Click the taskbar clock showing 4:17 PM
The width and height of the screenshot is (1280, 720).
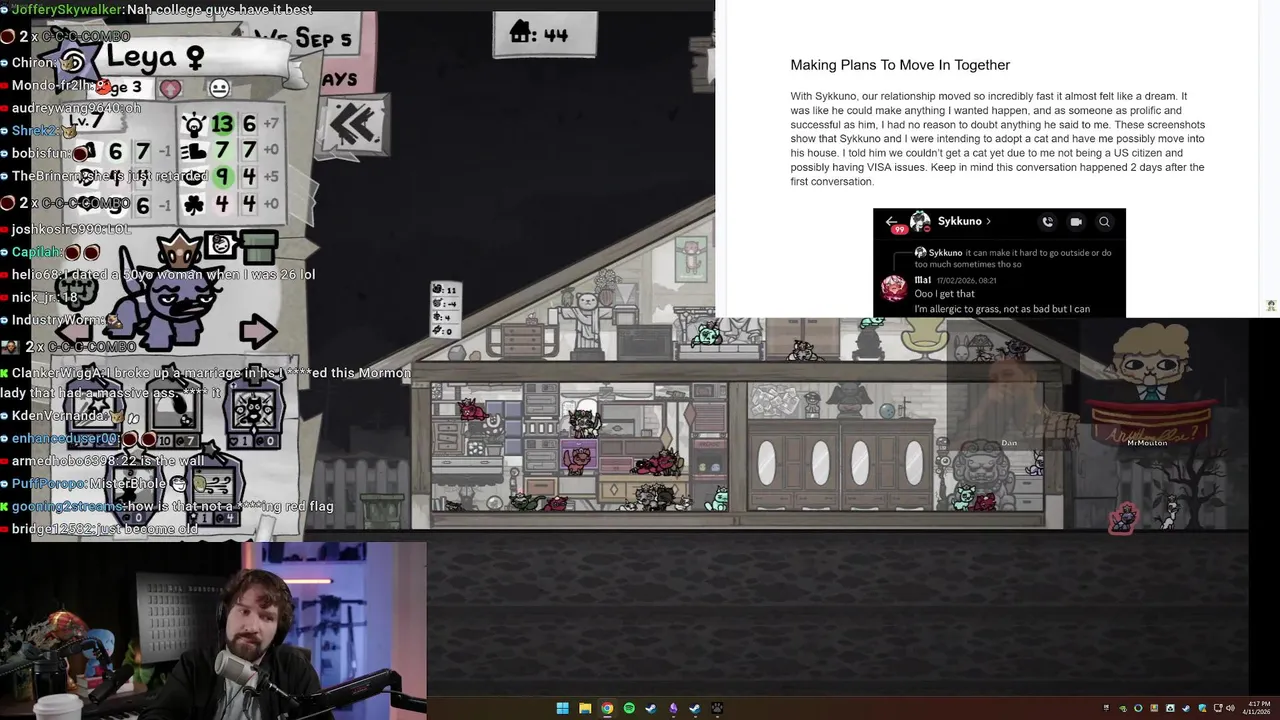tap(1256, 709)
